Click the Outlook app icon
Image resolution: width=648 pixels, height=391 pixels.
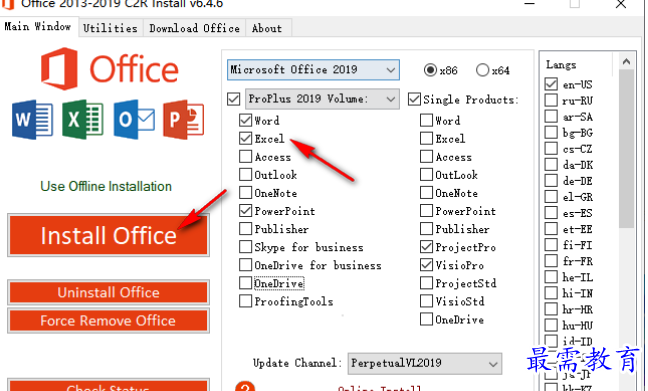(x=134, y=119)
